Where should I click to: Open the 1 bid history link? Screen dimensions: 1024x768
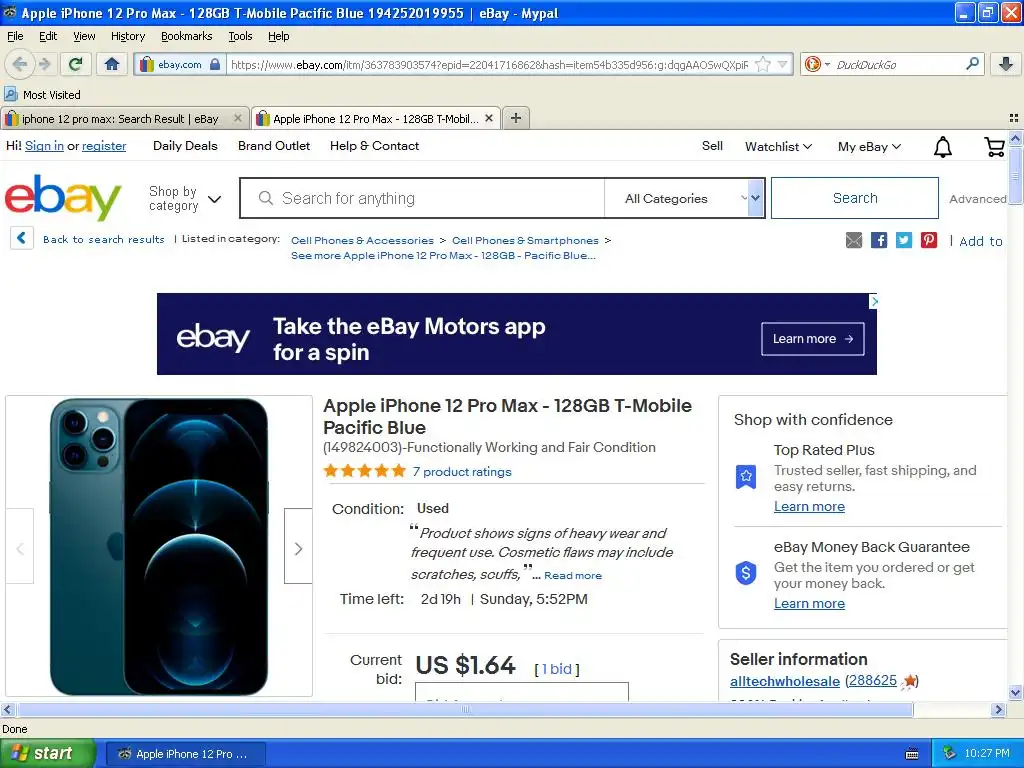pos(556,669)
